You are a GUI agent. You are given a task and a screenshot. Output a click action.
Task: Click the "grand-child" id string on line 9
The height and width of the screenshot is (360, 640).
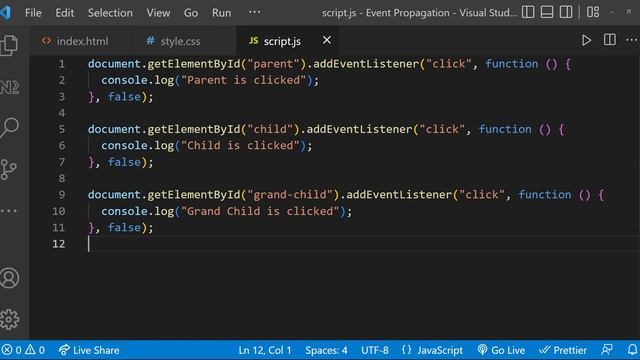click(x=290, y=194)
